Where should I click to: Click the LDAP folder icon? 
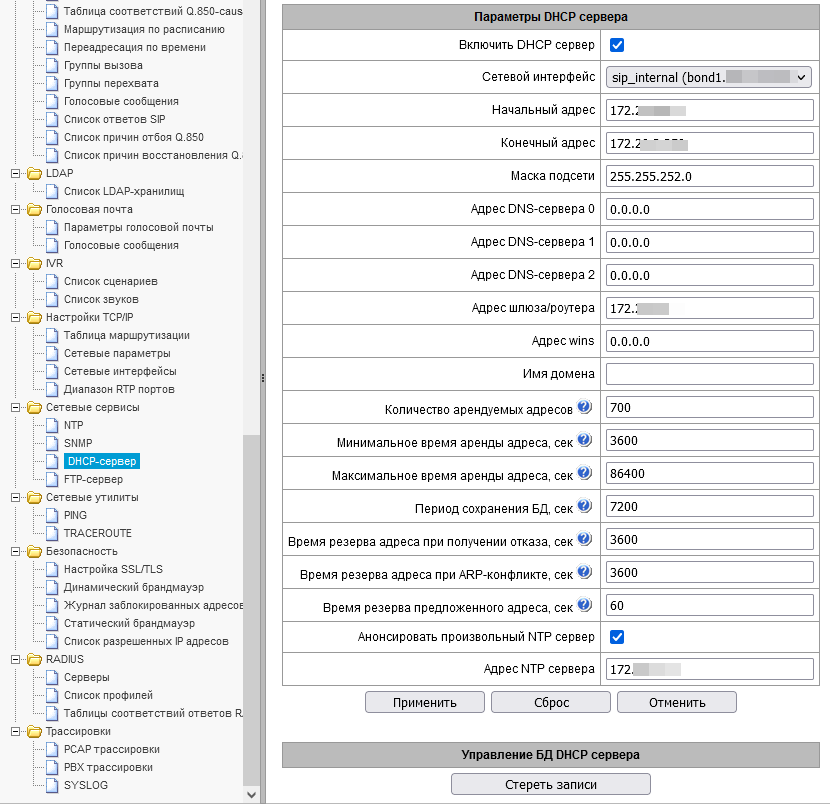[x=34, y=173]
